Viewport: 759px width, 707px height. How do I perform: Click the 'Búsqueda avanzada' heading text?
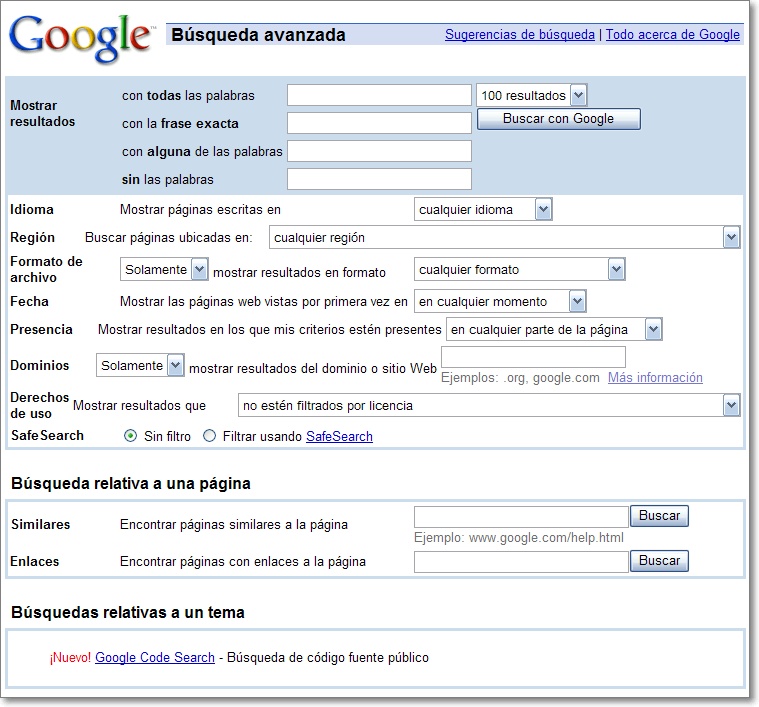[258, 35]
